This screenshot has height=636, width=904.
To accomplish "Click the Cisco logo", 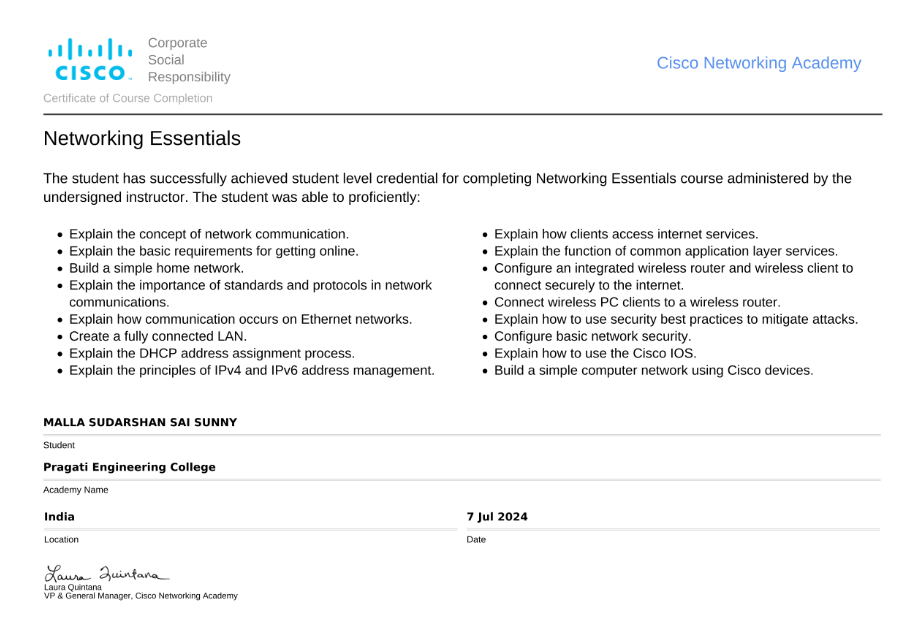I will [89, 60].
